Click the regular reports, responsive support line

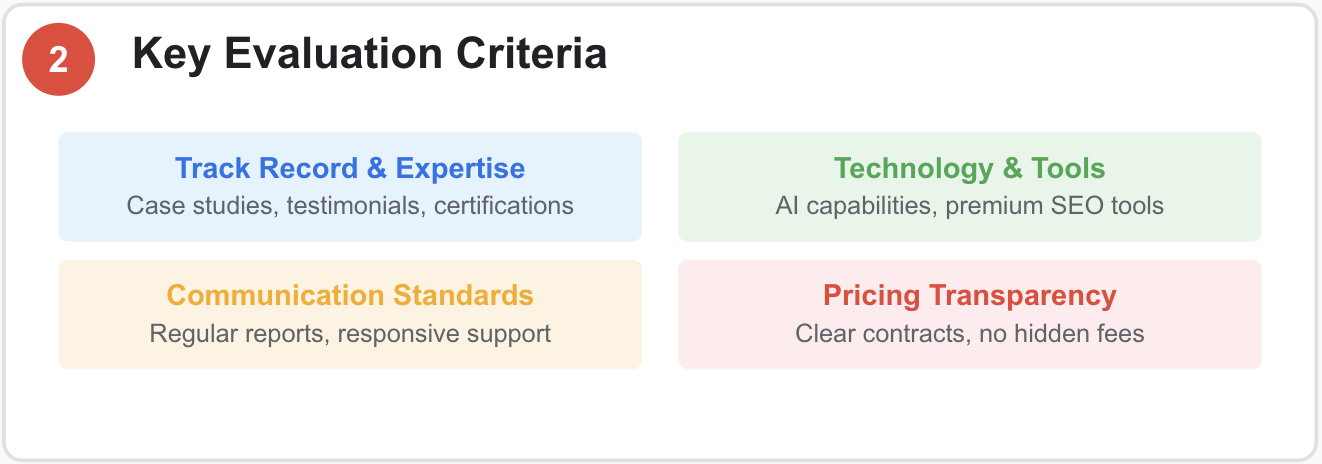pos(350,333)
